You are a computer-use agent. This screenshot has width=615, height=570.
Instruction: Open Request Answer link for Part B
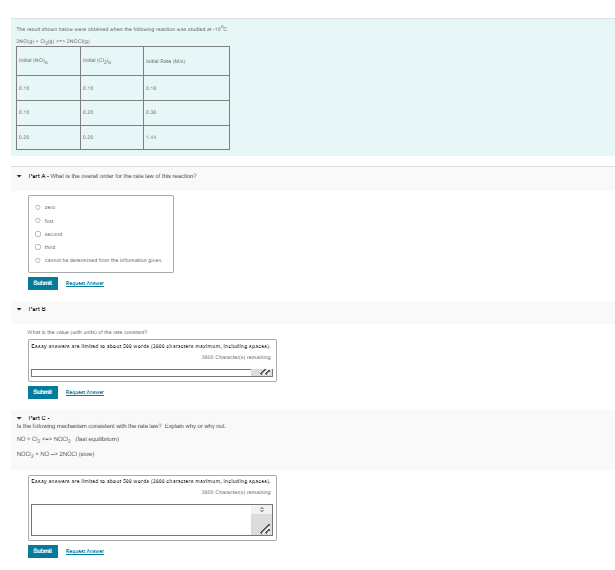tap(85, 392)
